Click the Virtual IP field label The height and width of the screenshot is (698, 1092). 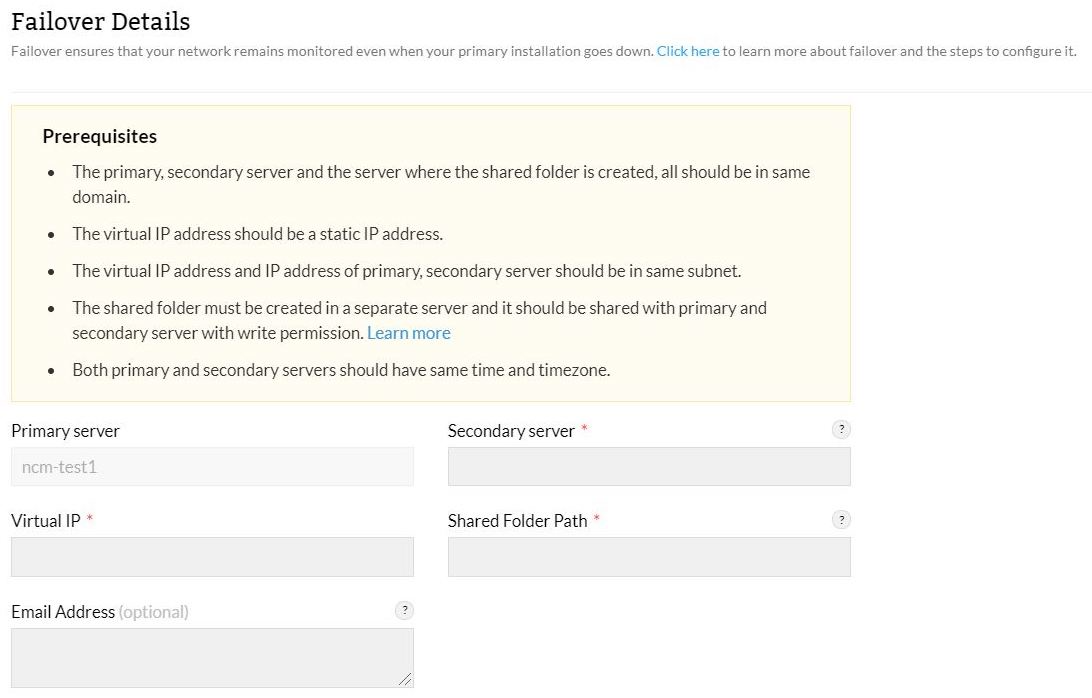point(45,521)
